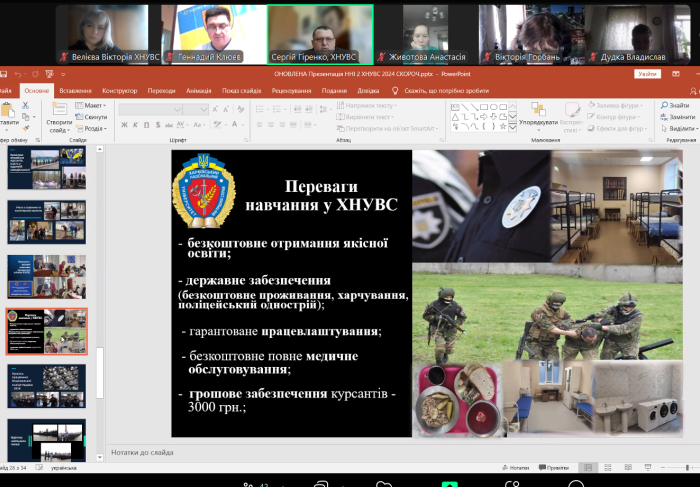Click the Замінити replace button
Screen dimensions: 700x487
(682, 116)
